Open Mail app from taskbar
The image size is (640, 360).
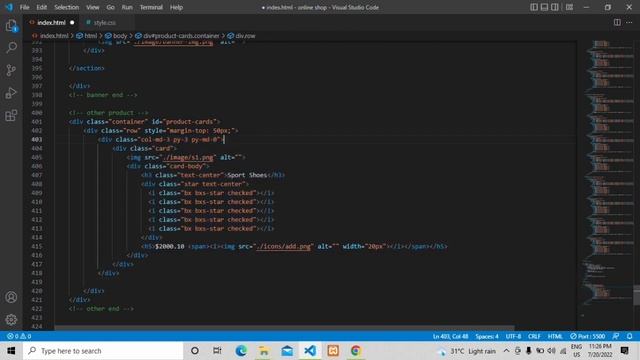287,351
